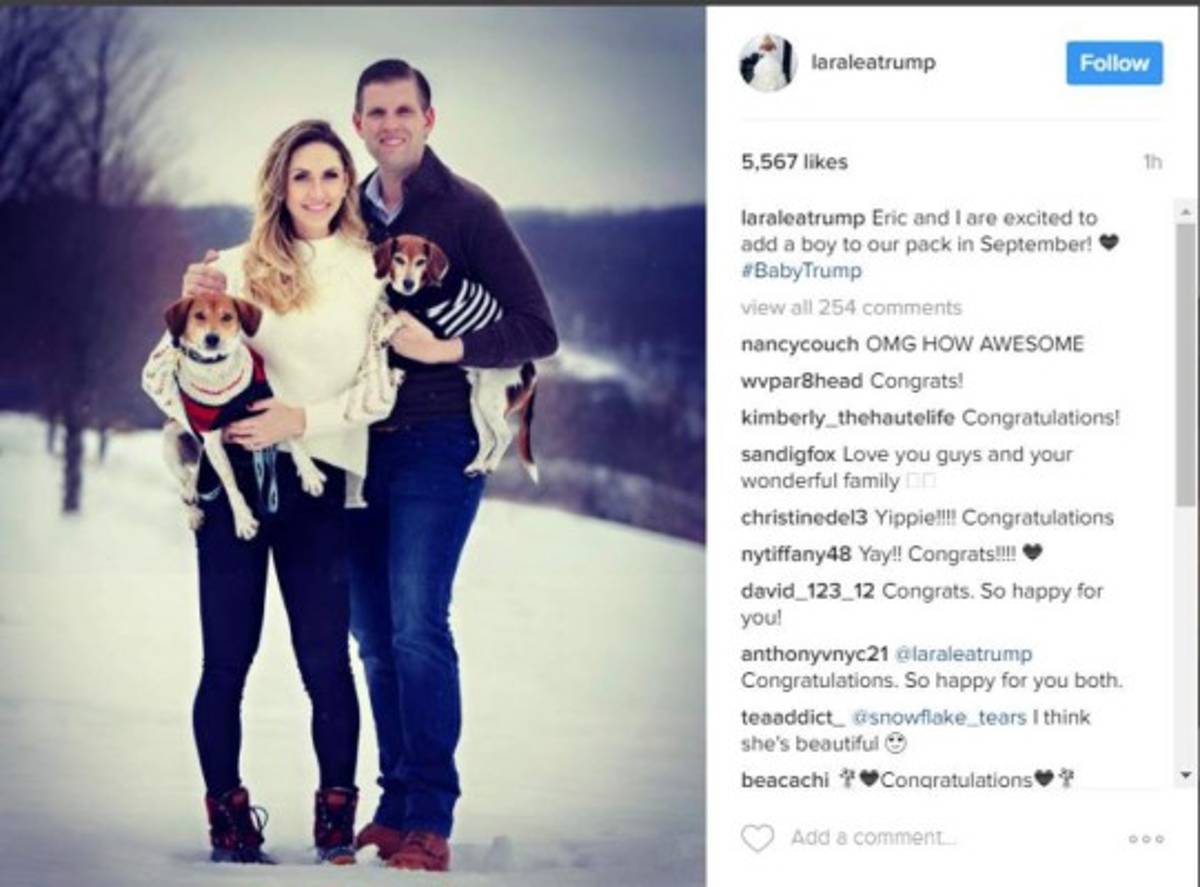Click the scrollbar down arrow
The height and width of the screenshot is (887, 1200).
(1185, 775)
